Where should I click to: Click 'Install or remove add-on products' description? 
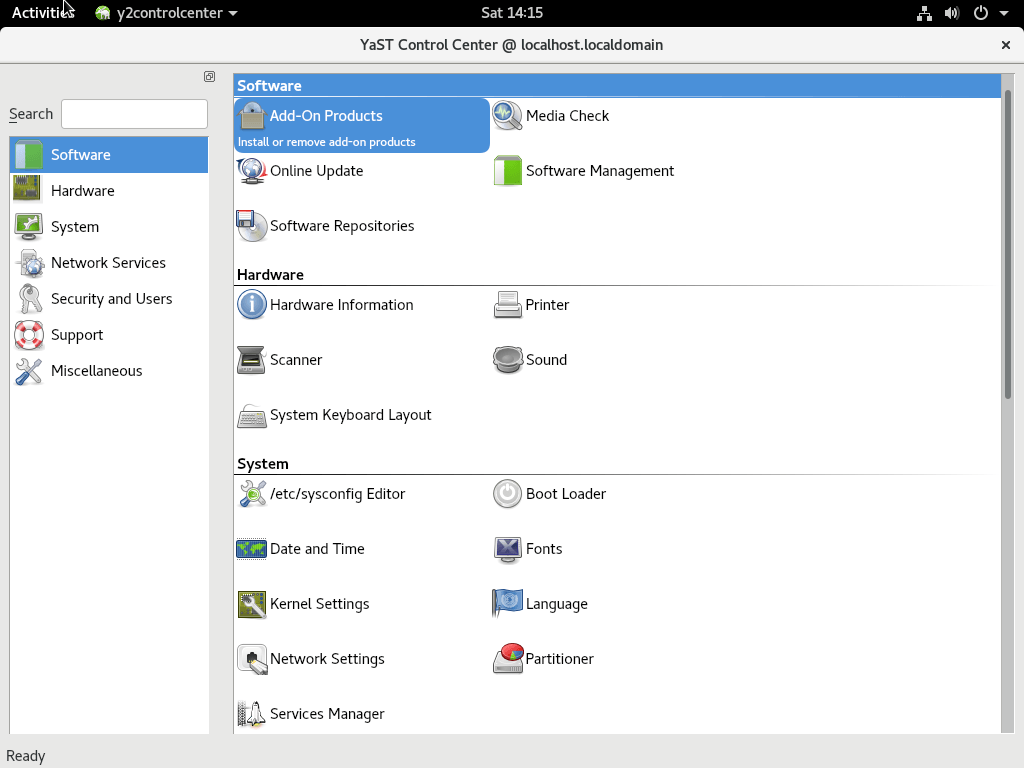[x=327, y=142]
